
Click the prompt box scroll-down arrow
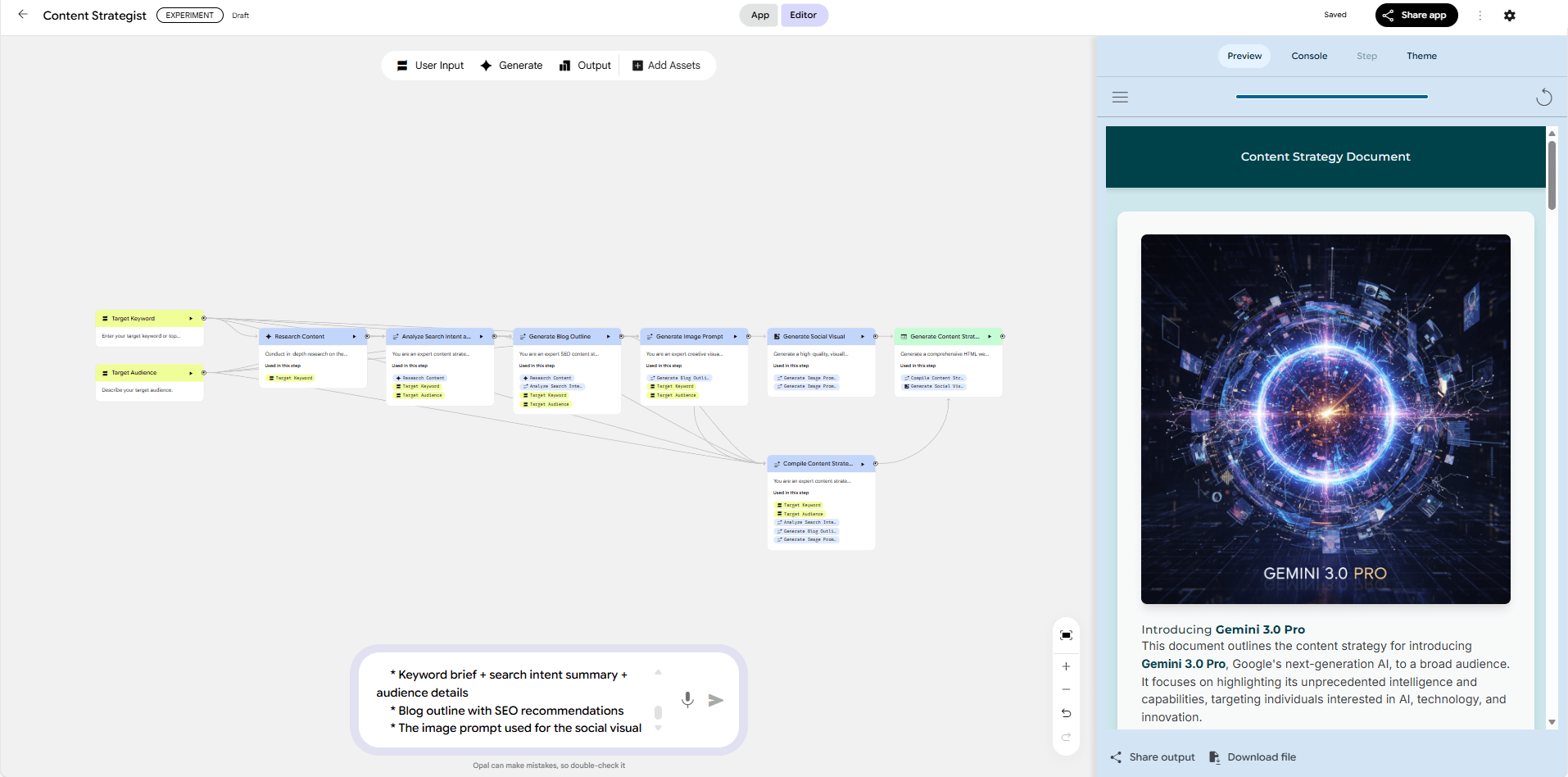(658, 728)
